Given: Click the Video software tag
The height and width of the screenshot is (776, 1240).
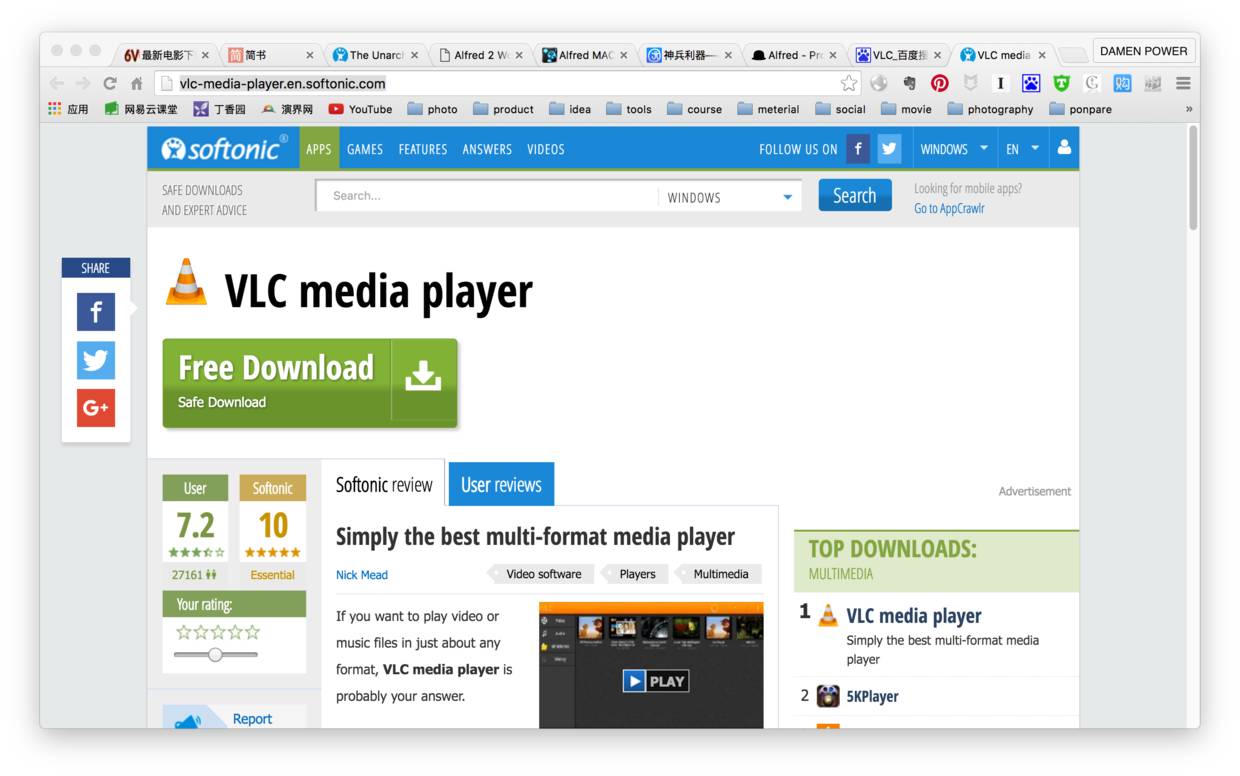Looking at the screenshot, I should 543,574.
